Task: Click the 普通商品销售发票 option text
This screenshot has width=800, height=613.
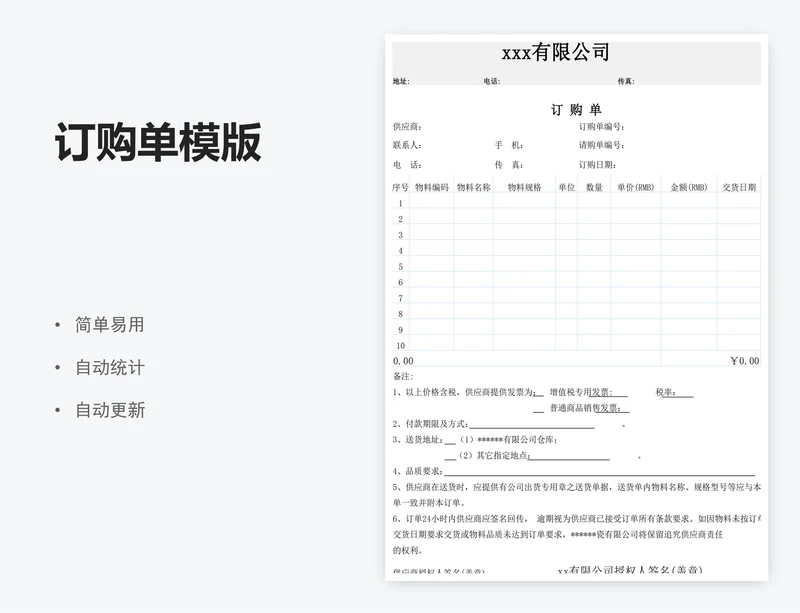Action: pos(585,408)
